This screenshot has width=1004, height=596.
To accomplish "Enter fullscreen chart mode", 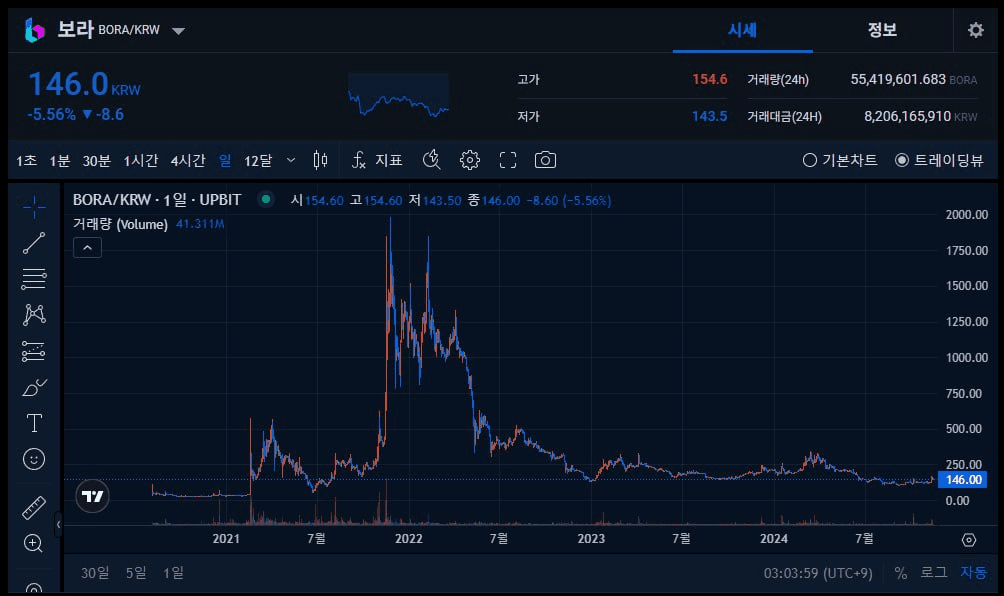I will 508,160.
